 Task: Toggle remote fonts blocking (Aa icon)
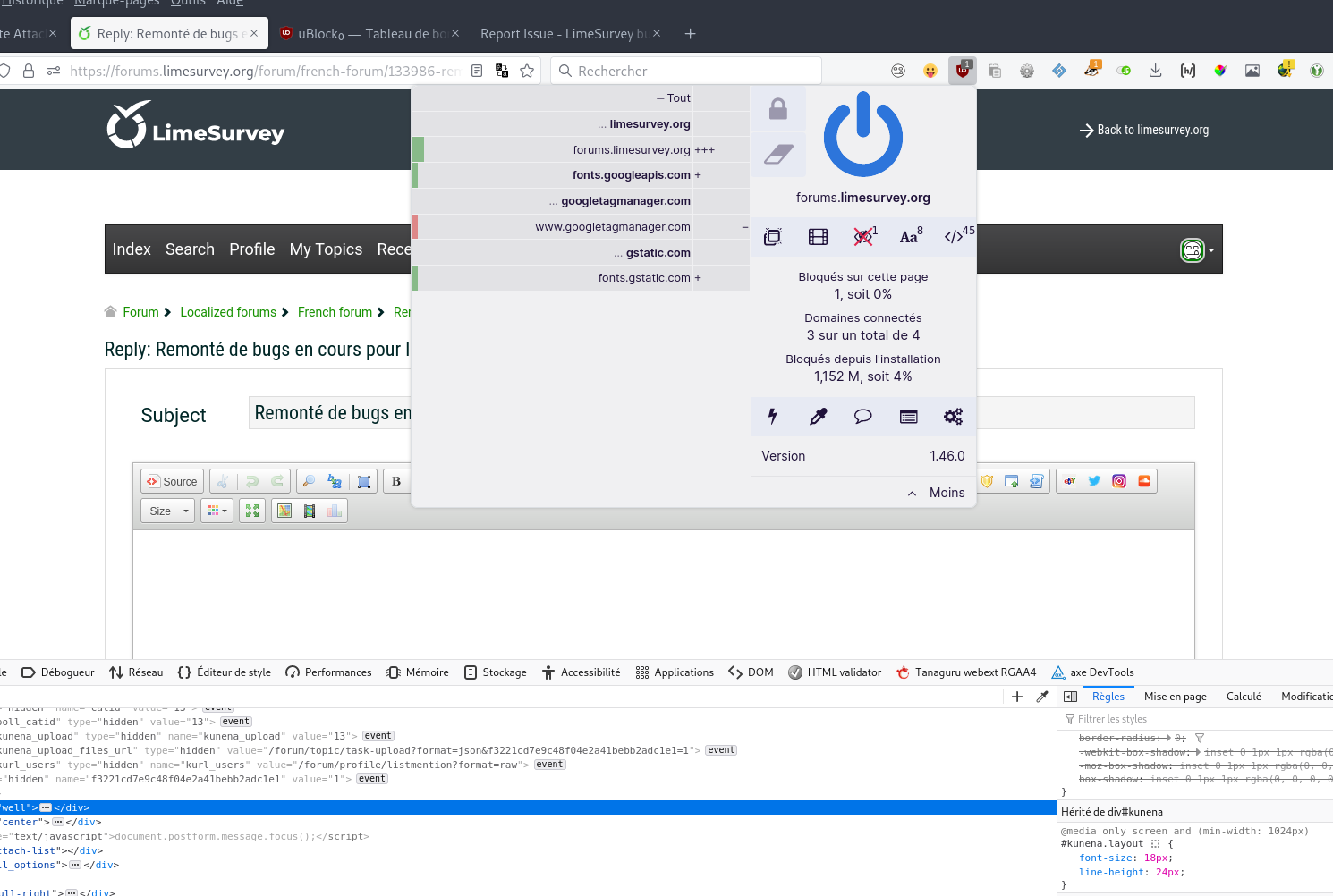click(x=909, y=237)
